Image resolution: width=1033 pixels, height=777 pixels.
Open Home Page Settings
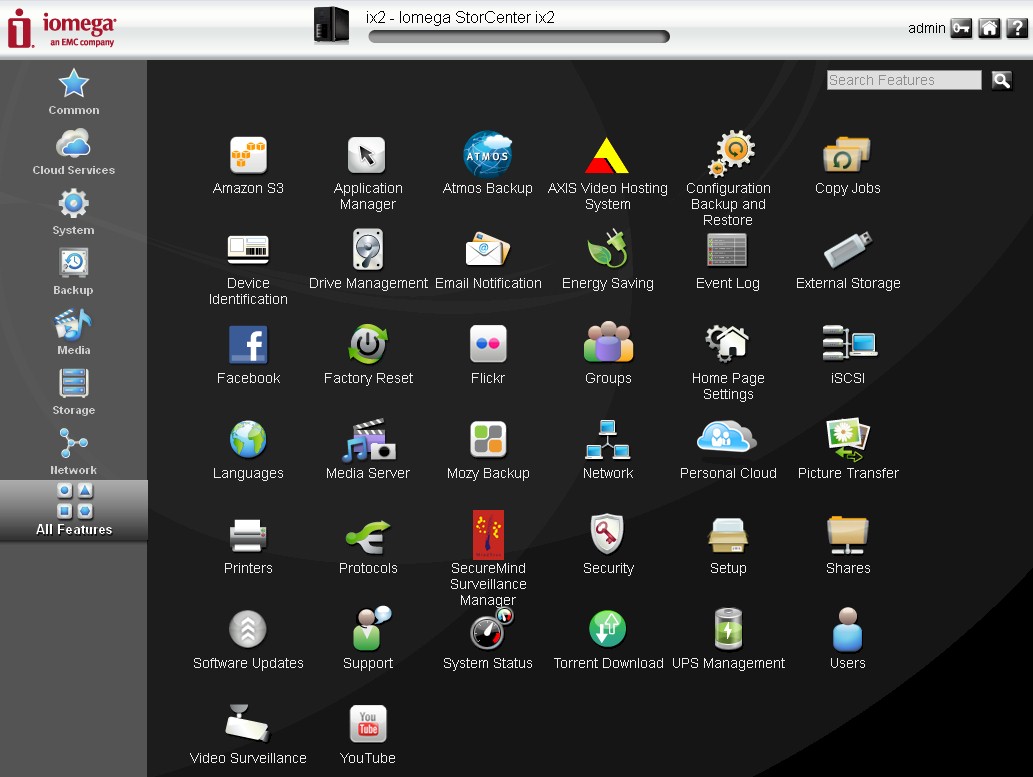[728, 362]
